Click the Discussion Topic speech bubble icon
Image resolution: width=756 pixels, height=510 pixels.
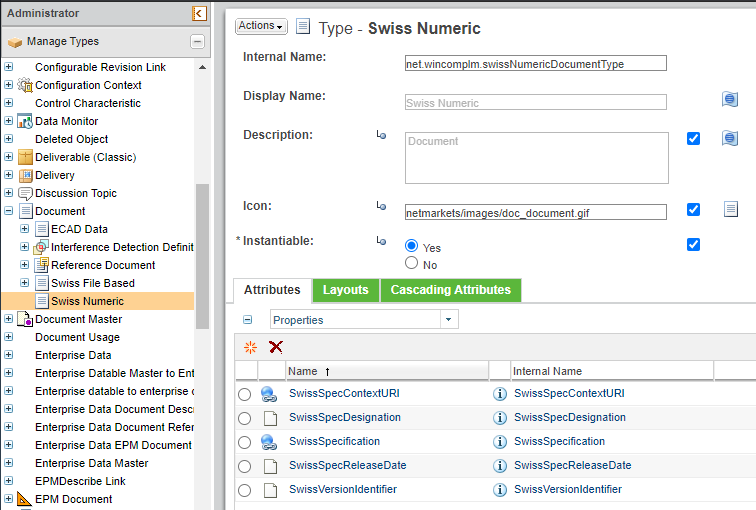25,193
